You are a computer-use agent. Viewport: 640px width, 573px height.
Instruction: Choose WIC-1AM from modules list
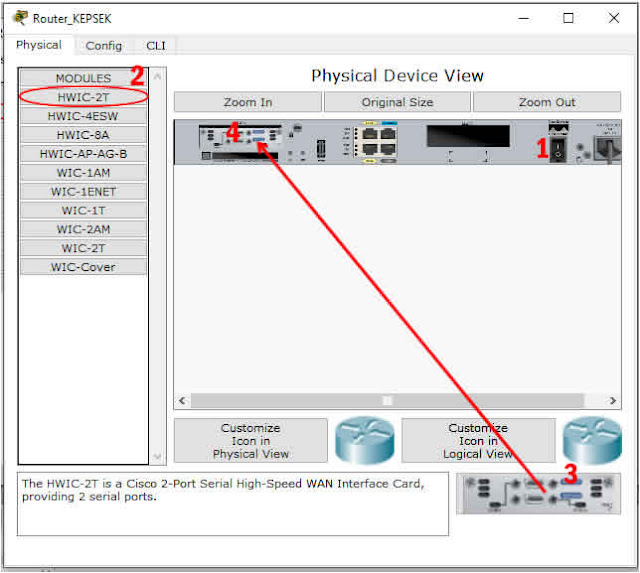pyautogui.click(x=83, y=173)
